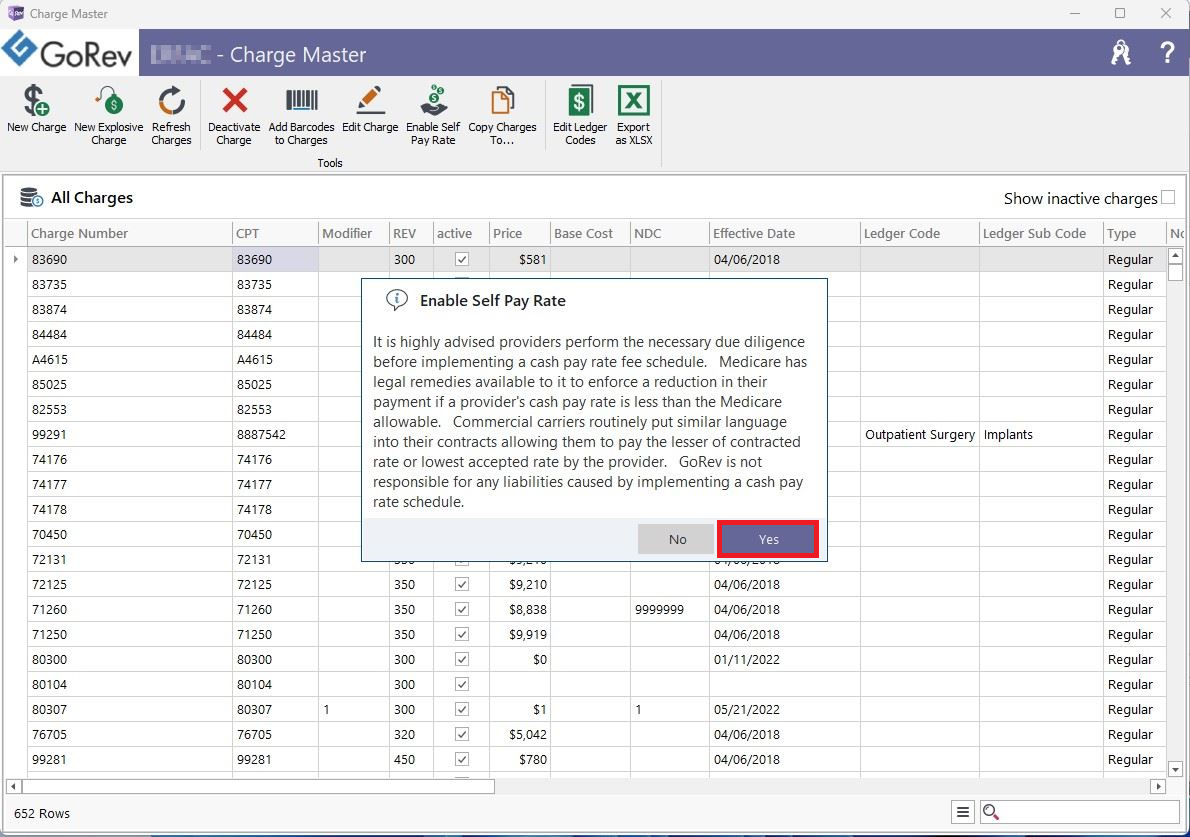The height and width of the screenshot is (837, 1190).
Task: Select CPT cell 8887542
Action: point(275,434)
